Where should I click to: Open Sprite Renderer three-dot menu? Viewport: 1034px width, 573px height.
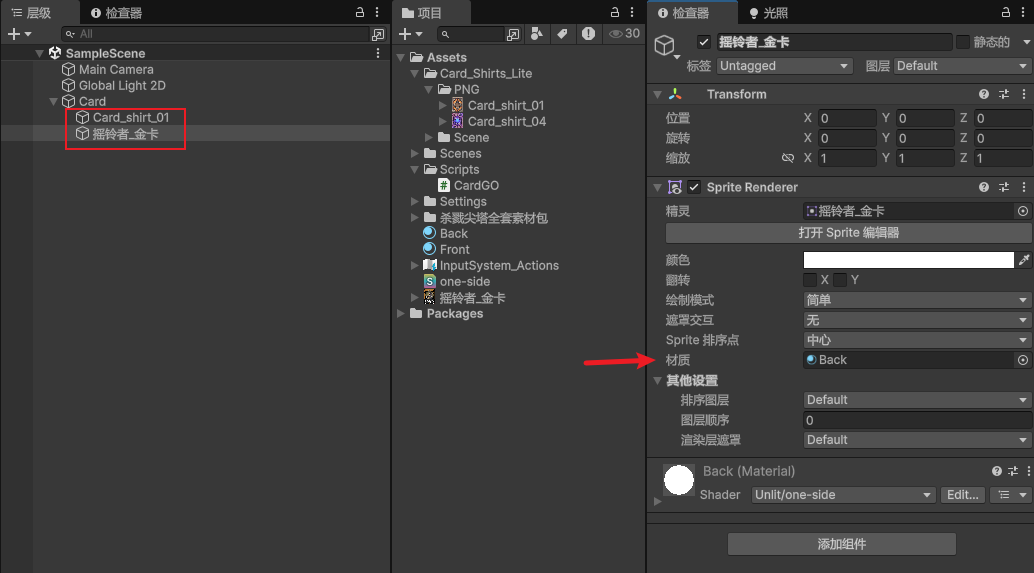1023,187
